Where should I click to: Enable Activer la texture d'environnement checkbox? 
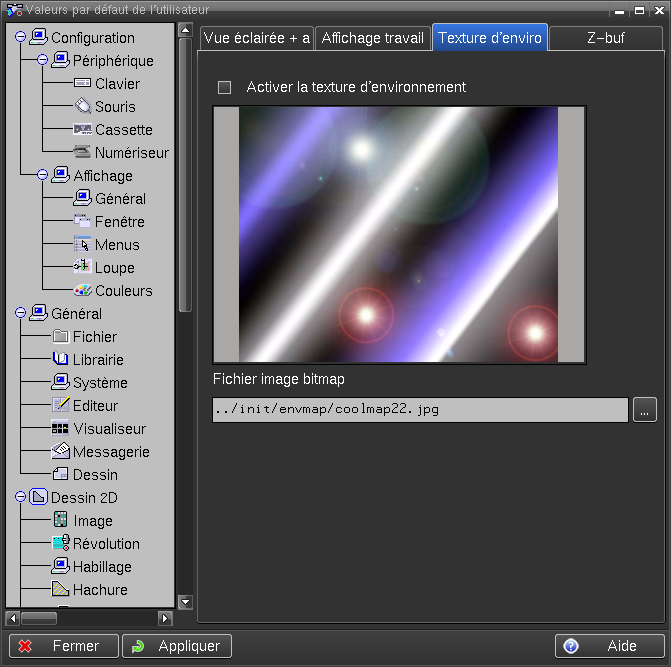coord(224,87)
